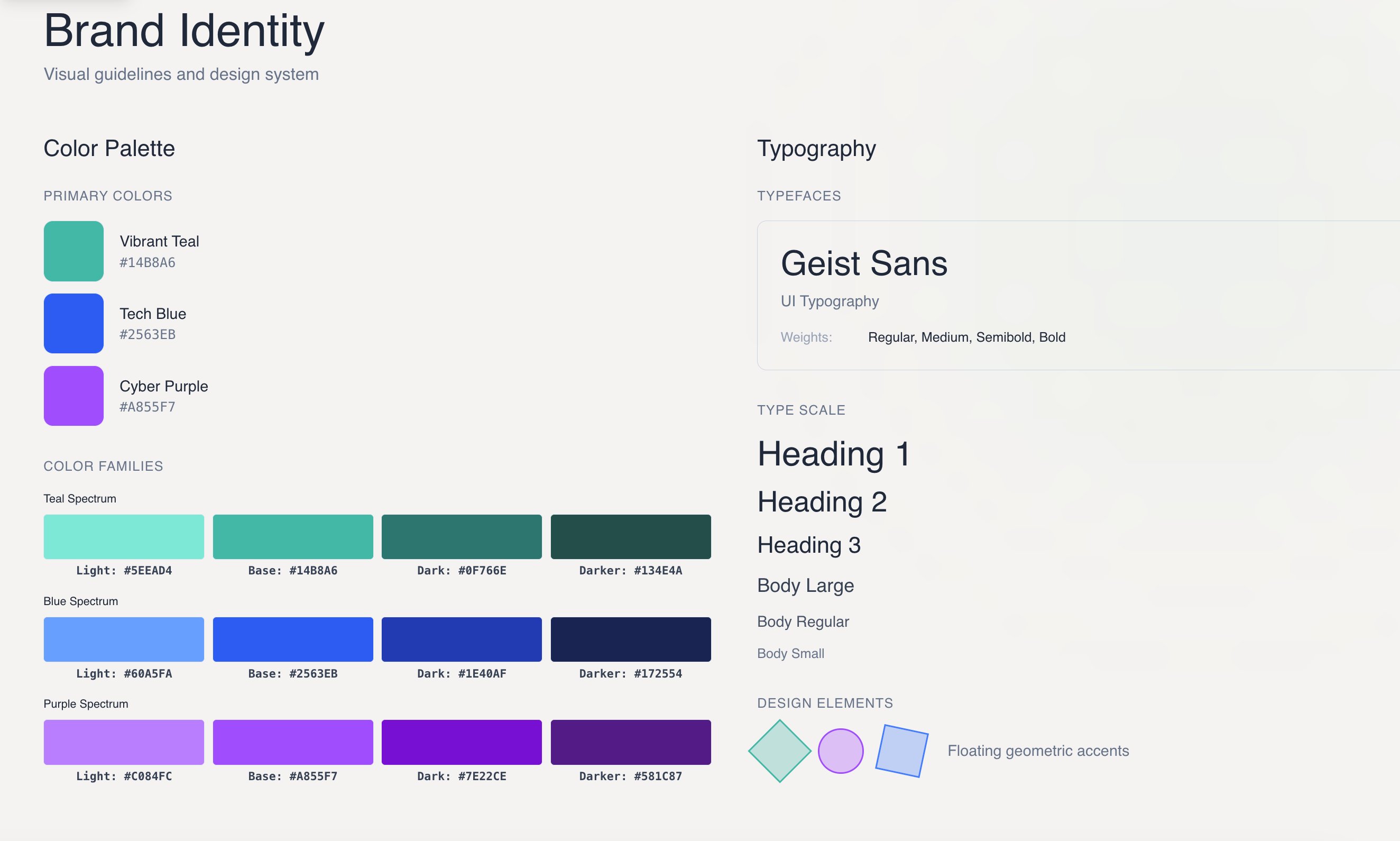This screenshot has width=1400, height=841.
Task: Click the Color Palette section heading
Action: coord(109,149)
